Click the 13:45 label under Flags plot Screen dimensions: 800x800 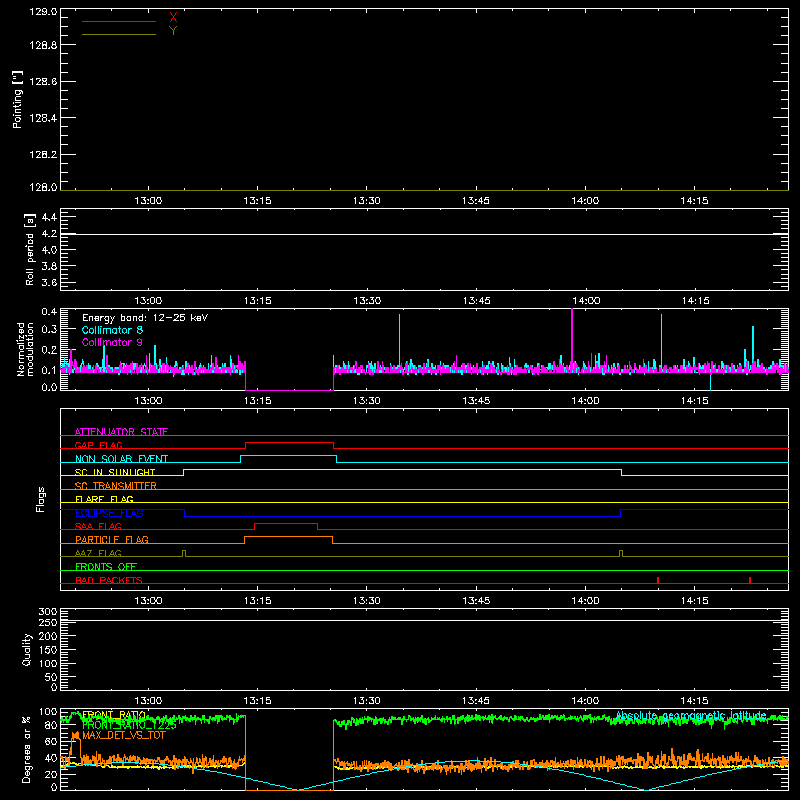point(476,601)
